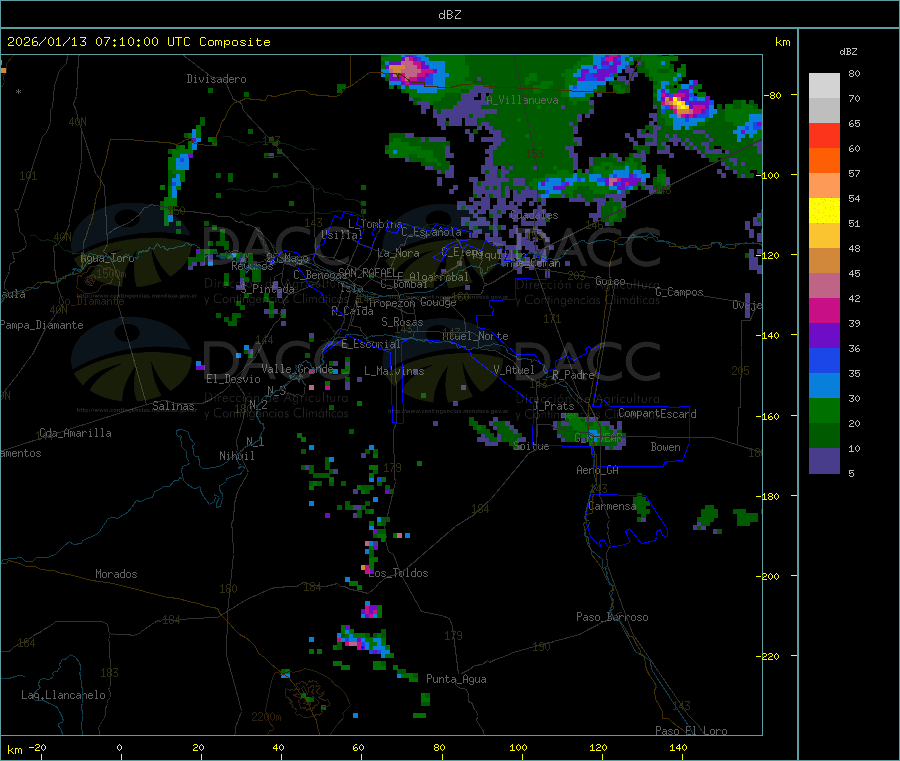Click the A_Villanueva map label
This screenshot has height=761, width=900.
[x=522, y=100]
